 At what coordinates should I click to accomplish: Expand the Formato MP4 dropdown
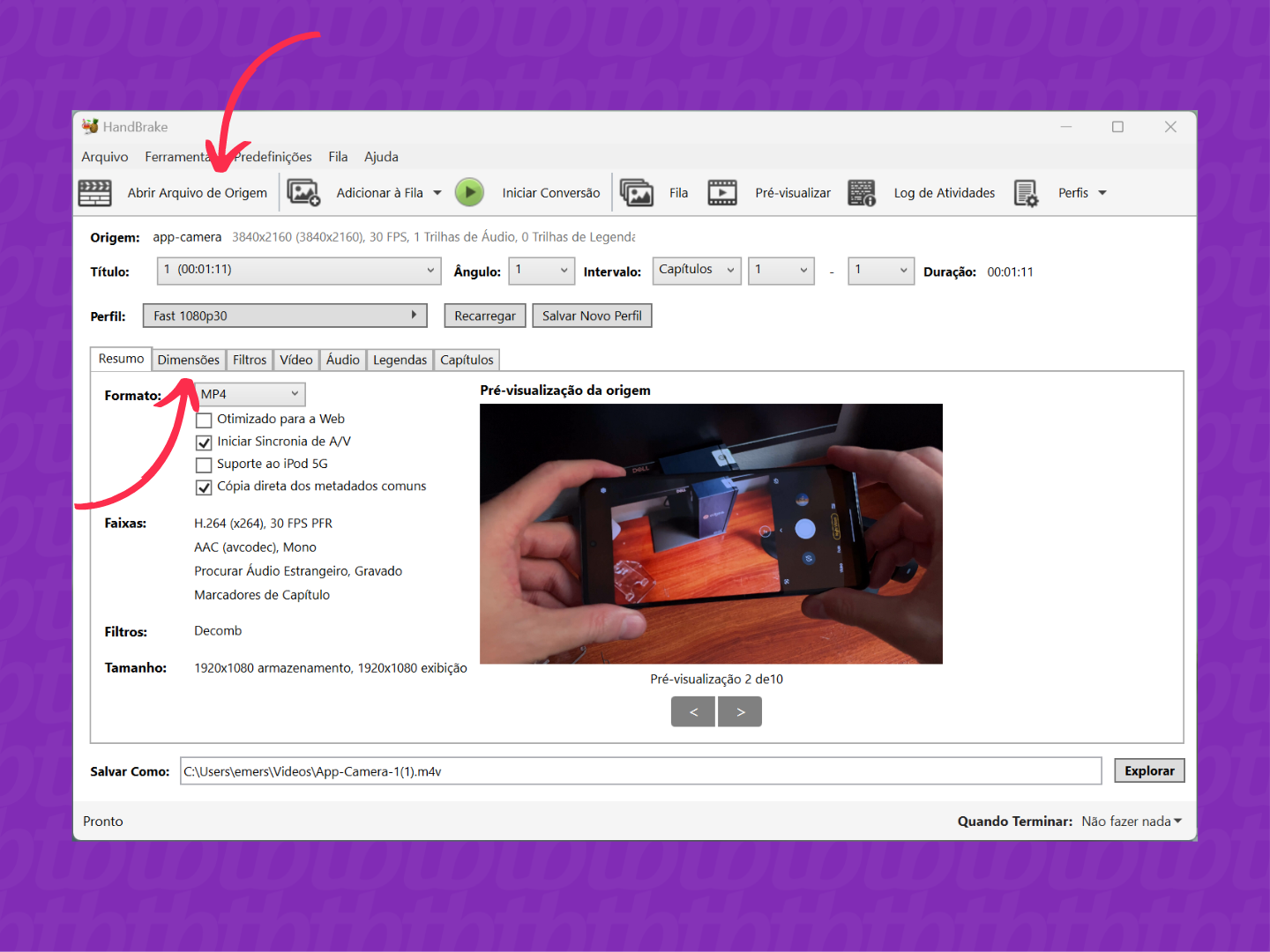pyautogui.click(x=251, y=394)
